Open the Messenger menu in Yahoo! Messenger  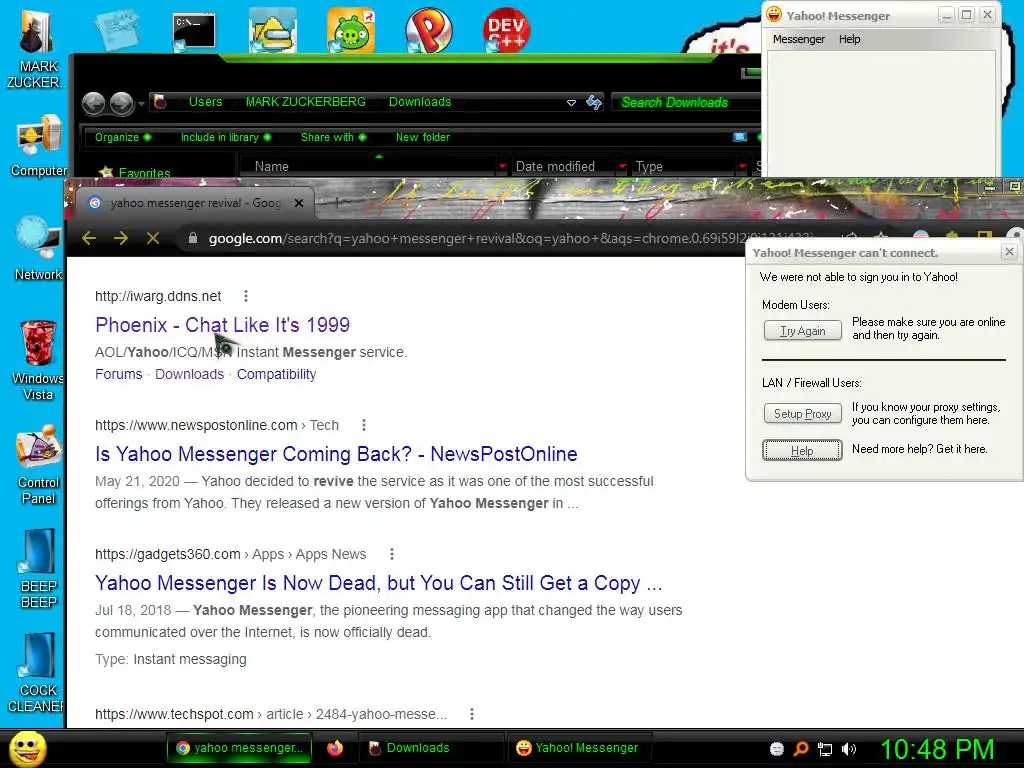798,39
